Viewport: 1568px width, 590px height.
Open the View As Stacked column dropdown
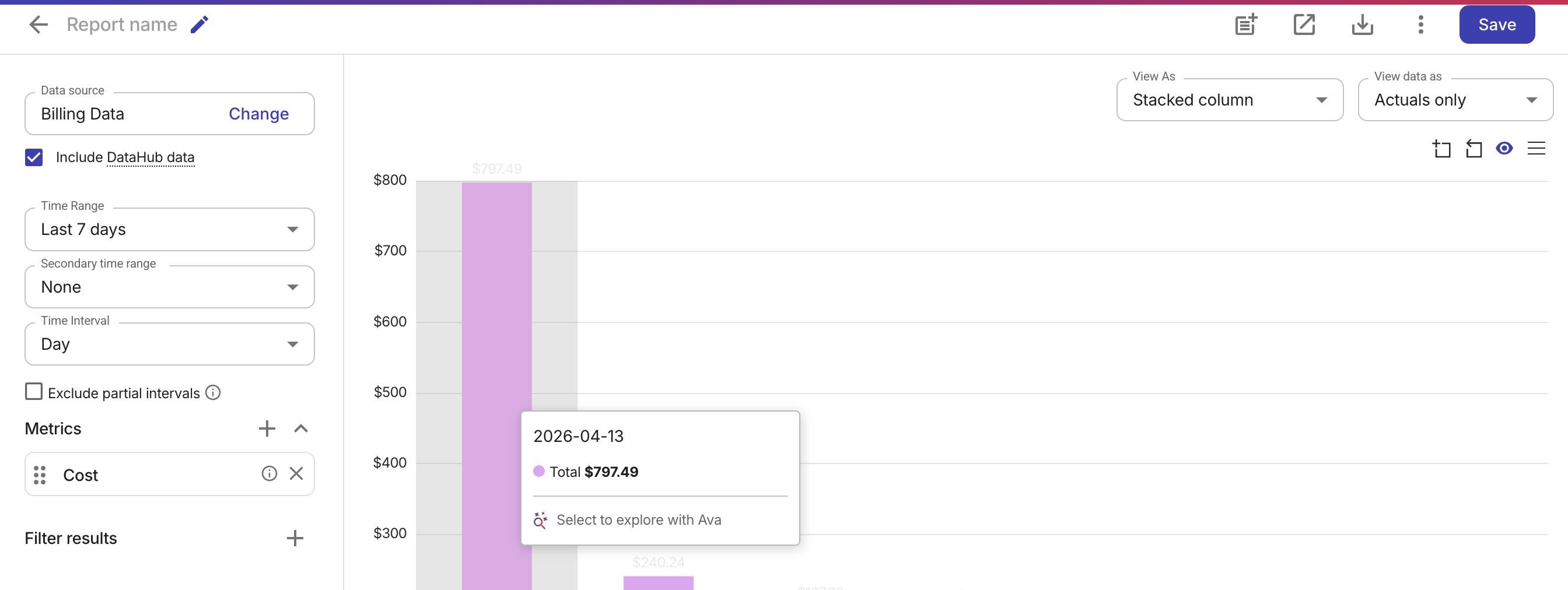click(x=1229, y=100)
